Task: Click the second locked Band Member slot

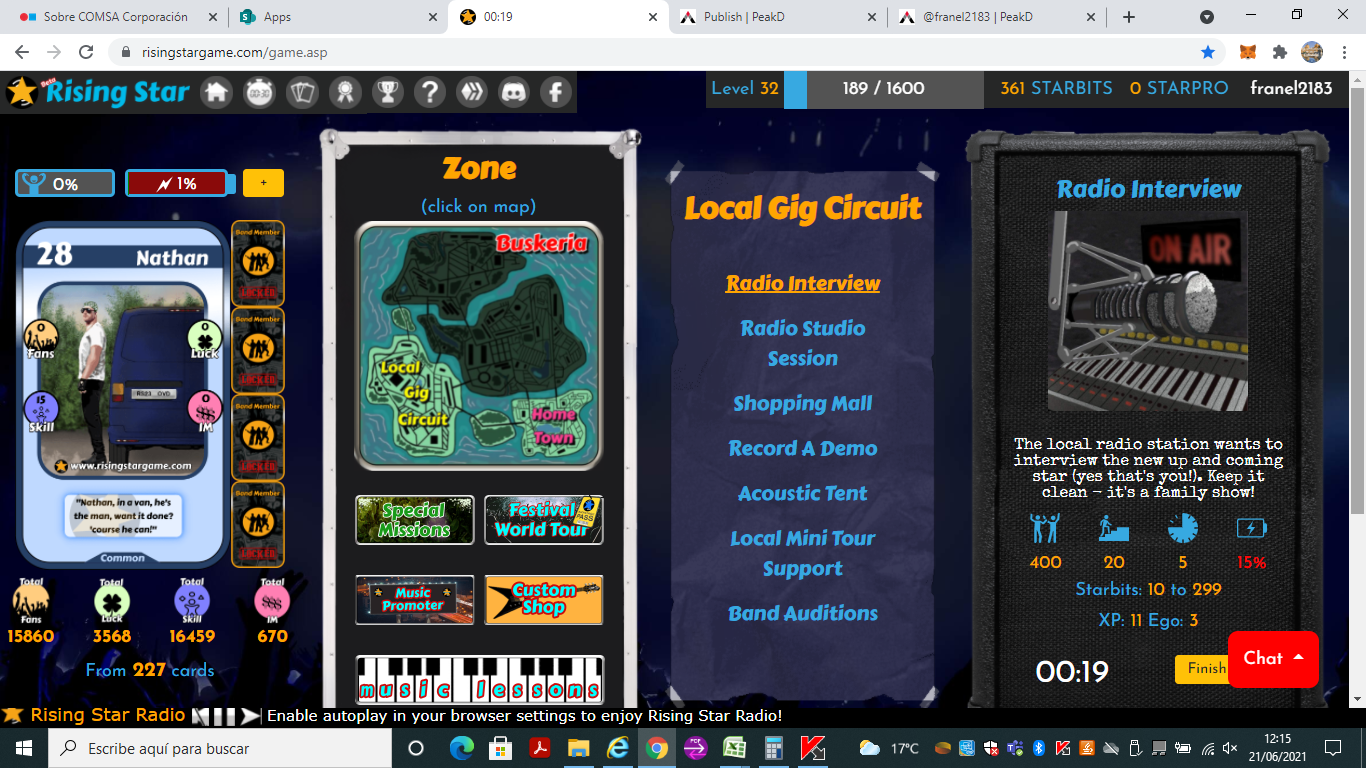Action: pos(258,350)
